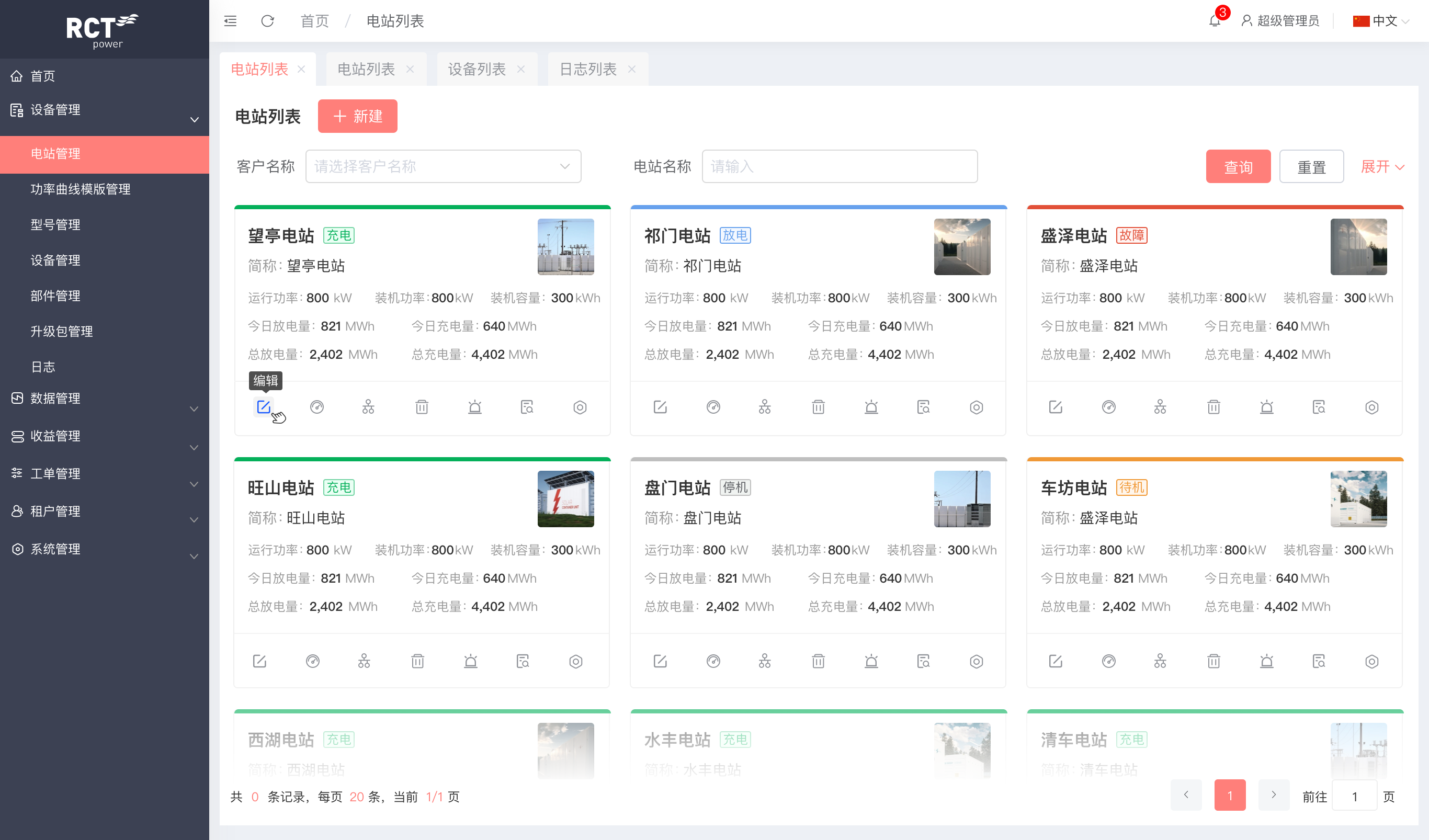Open alarm icon on 祁门电站 card

click(x=871, y=407)
